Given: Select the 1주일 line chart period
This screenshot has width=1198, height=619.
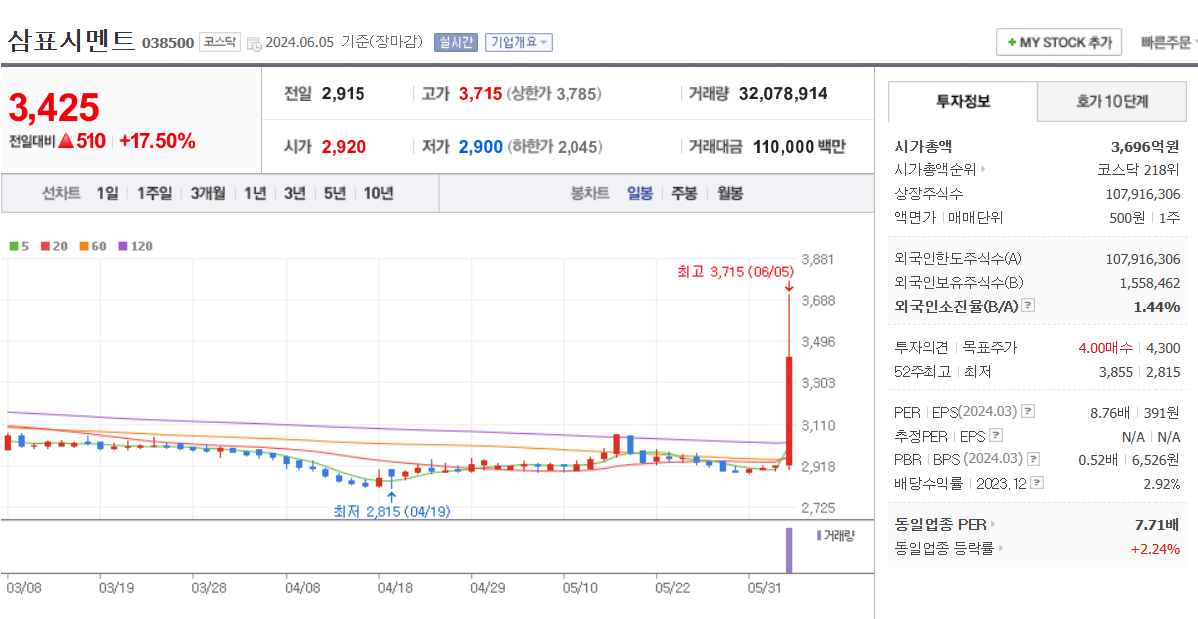Looking at the screenshot, I should (154, 193).
